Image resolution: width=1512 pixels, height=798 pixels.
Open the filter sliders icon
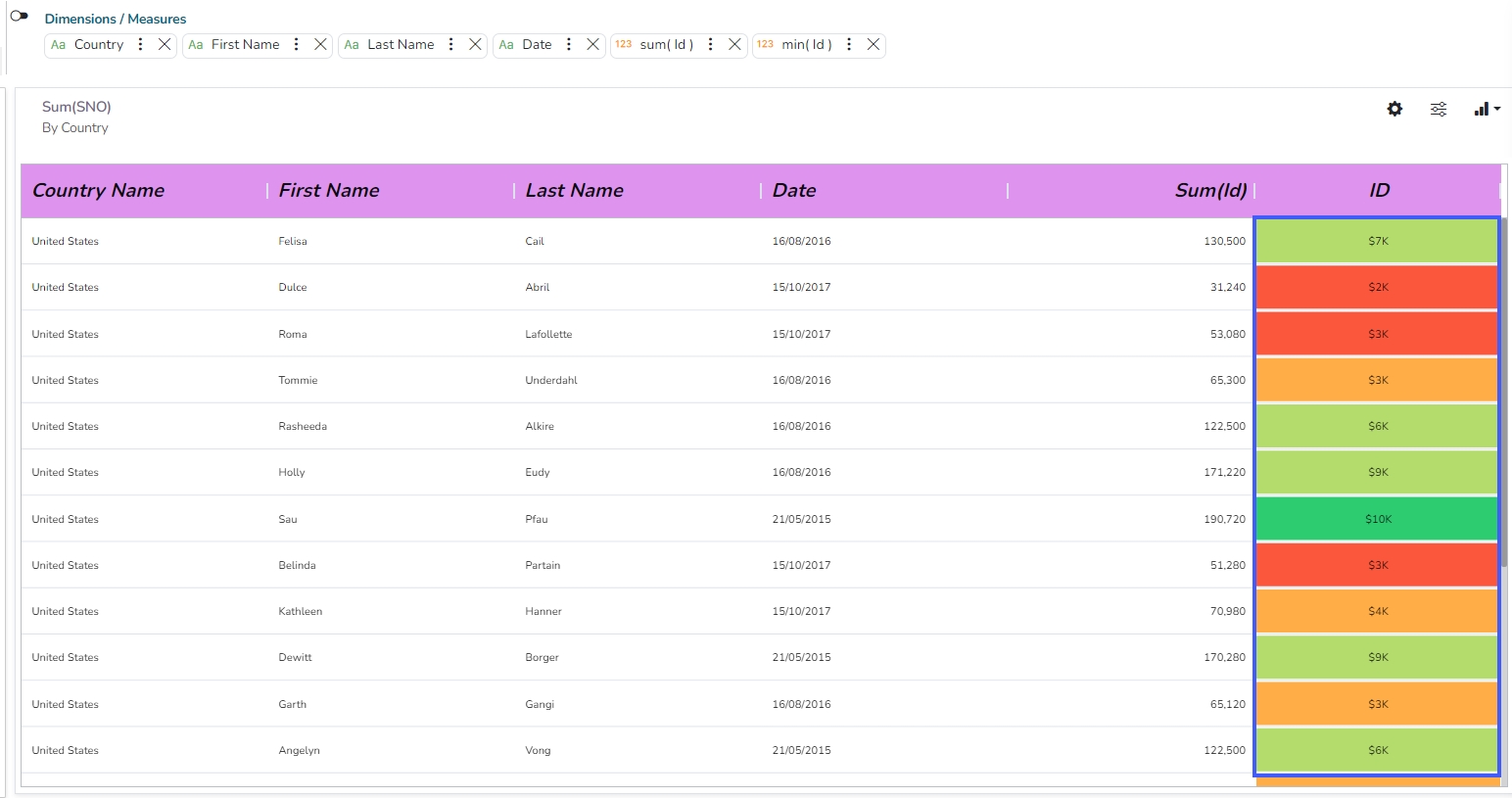(x=1438, y=109)
